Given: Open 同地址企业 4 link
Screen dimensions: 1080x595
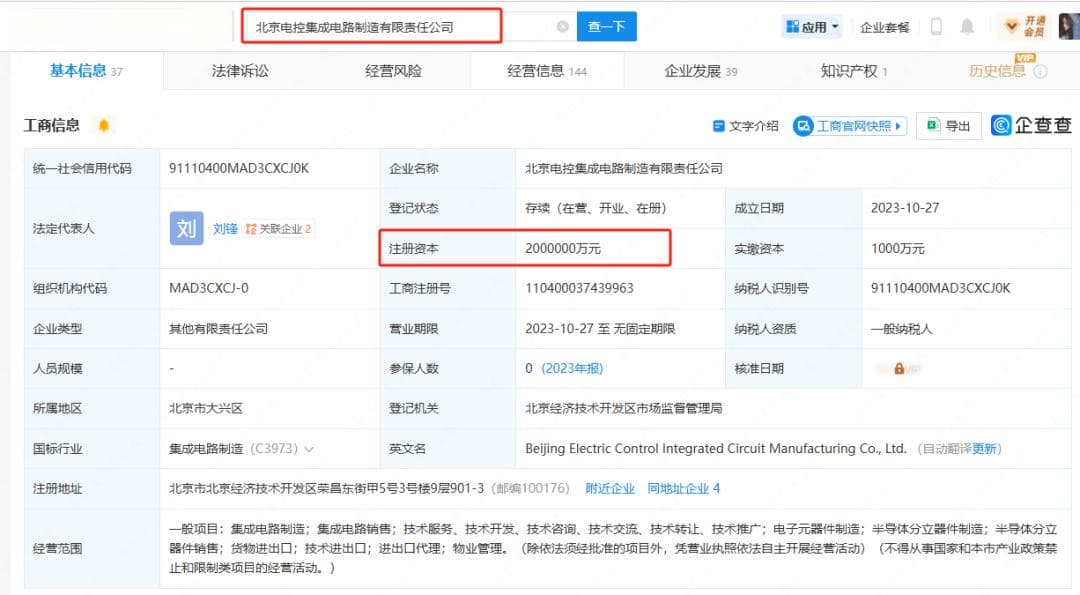Looking at the screenshot, I should (x=683, y=488).
